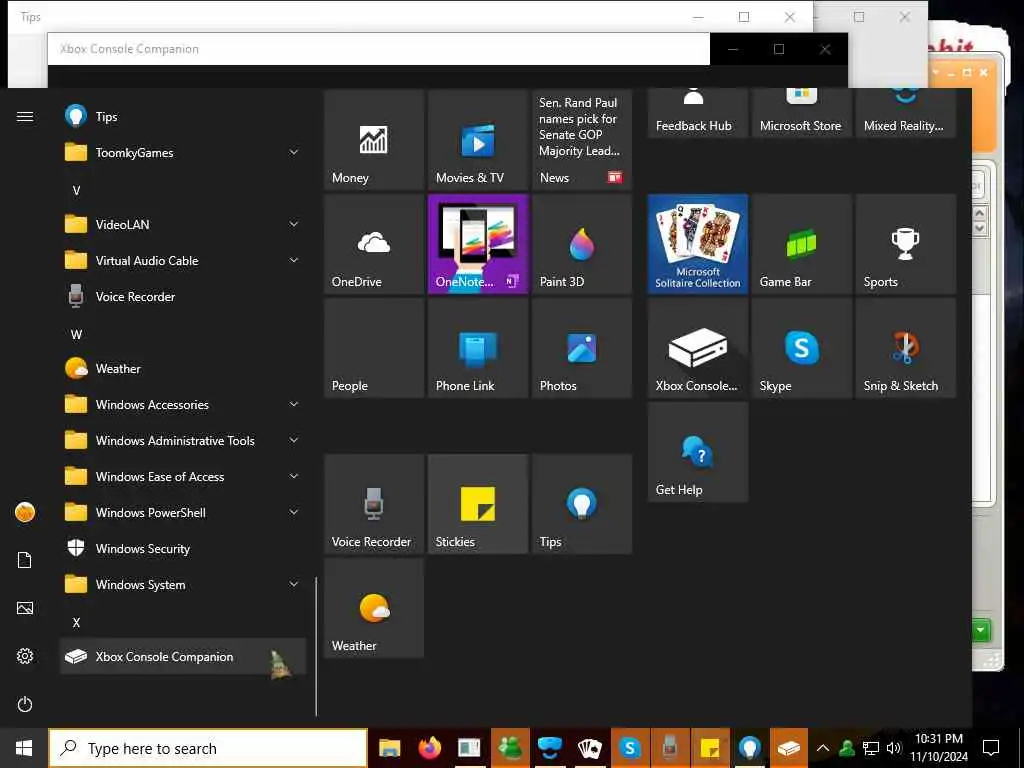Open the Power options button
1024x768 pixels.
pos(25,704)
